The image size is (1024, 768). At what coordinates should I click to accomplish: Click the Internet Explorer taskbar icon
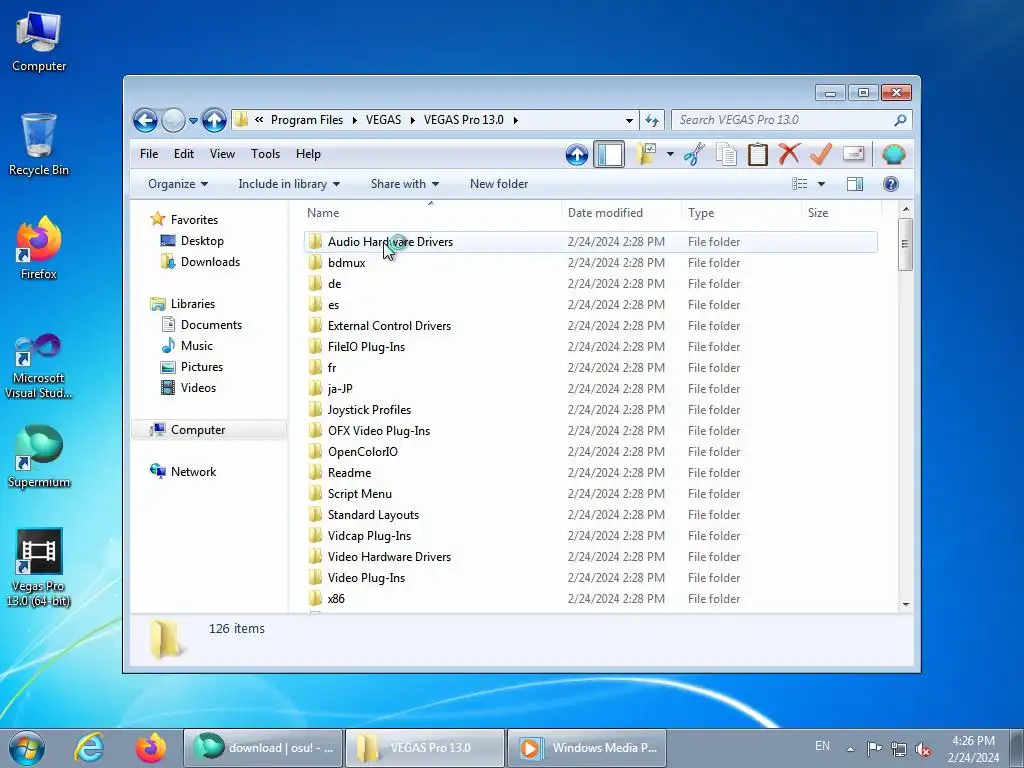tap(89, 748)
